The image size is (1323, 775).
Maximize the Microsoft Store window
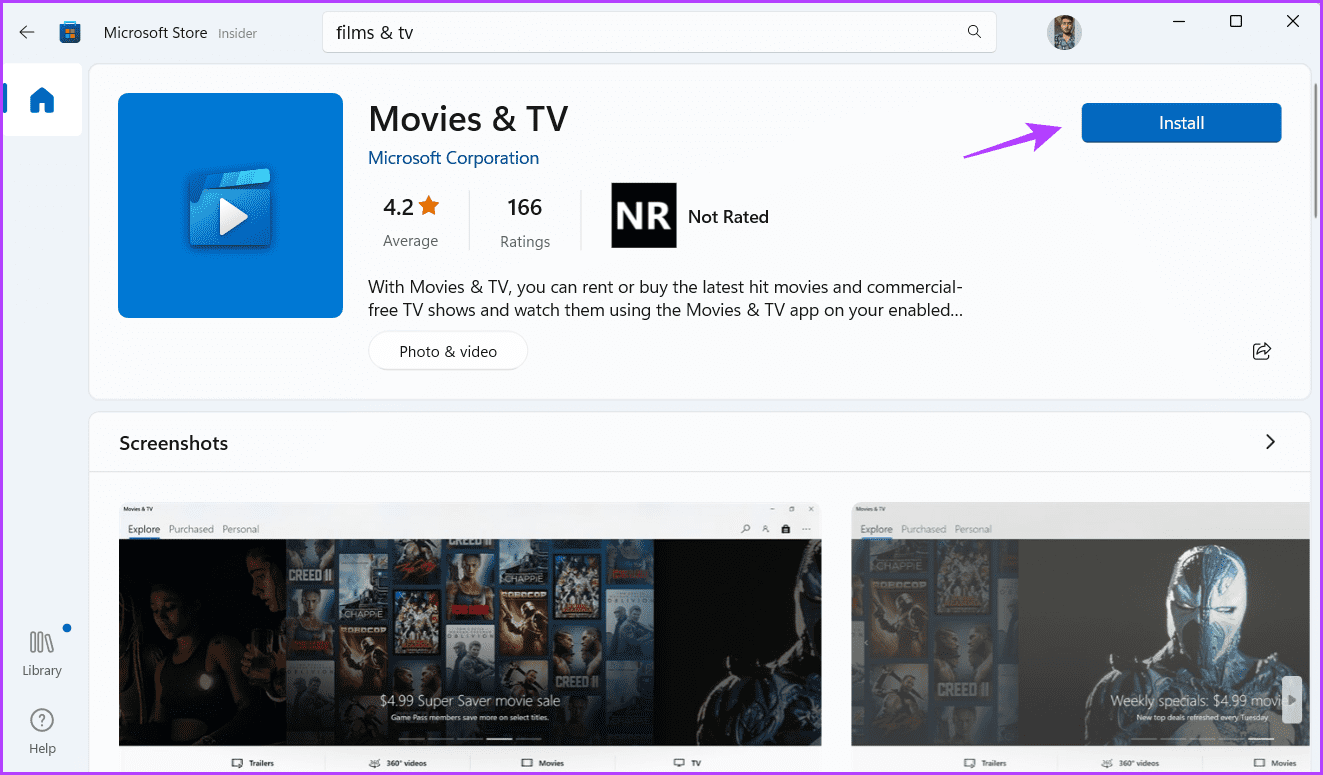point(1236,22)
